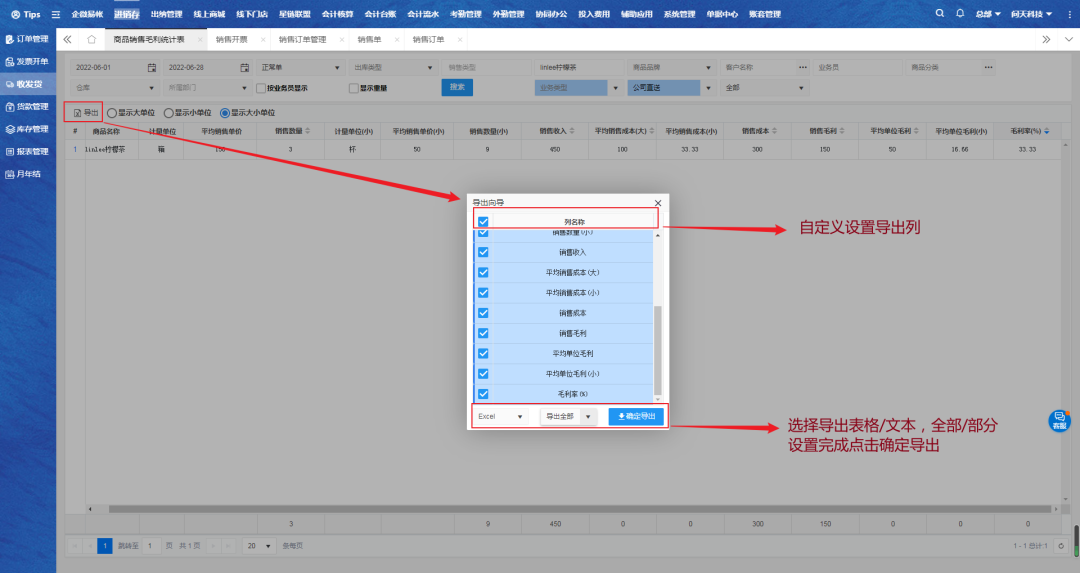Click the hamburger menu icon beside Tips
The image size is (1080, 573).
pos(55,15)
